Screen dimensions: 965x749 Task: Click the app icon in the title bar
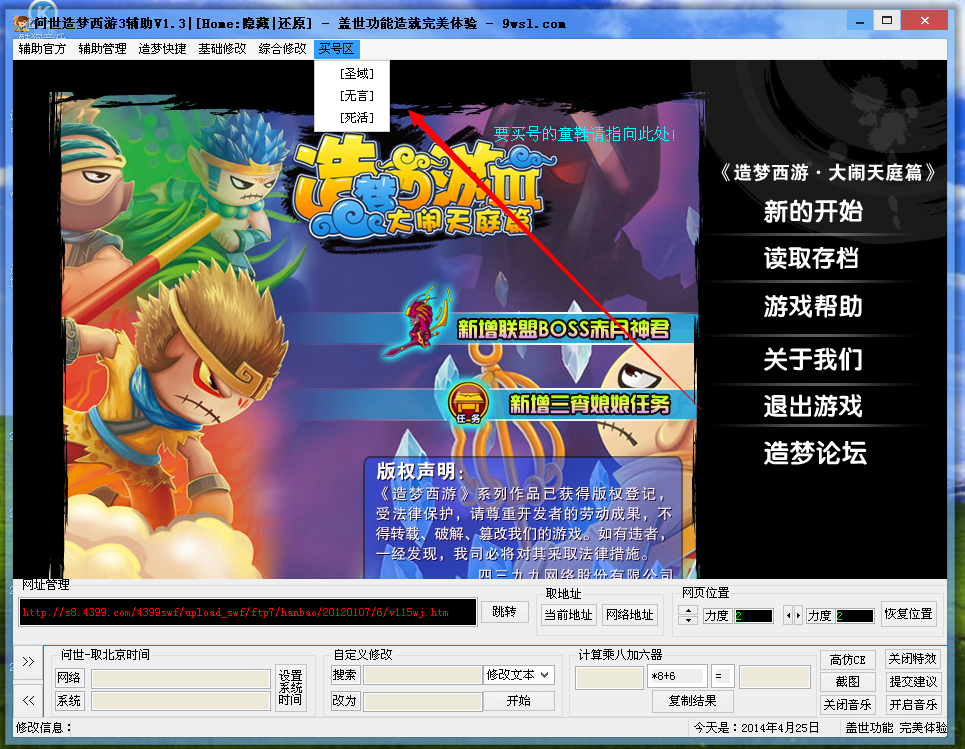tap(22, 24)
